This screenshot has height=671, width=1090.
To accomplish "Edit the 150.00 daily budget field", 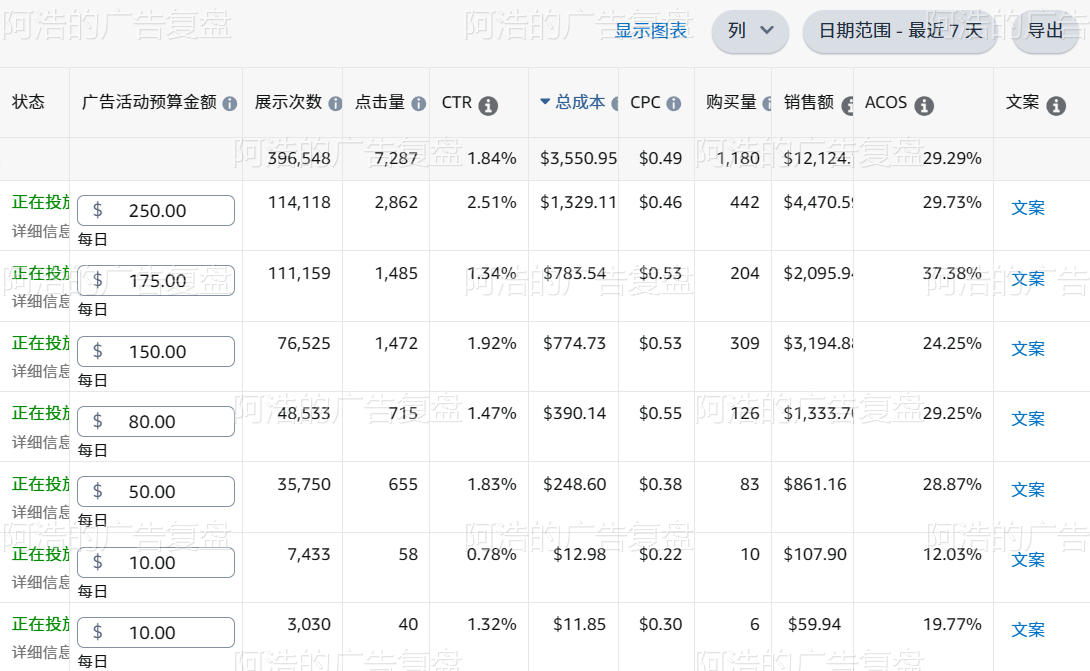I will click(x=156, y=352).
